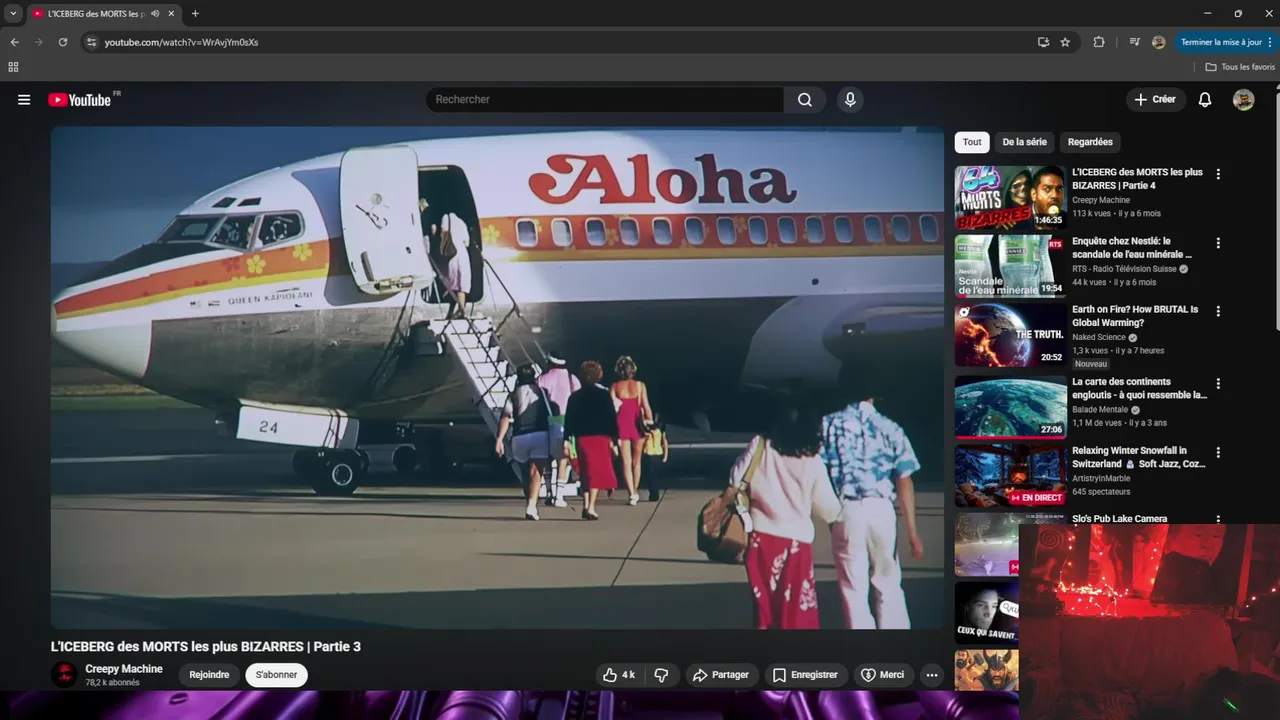1280x720 pixels.
Task: Click the address bar URL
Action: click(x=181, y=42)
